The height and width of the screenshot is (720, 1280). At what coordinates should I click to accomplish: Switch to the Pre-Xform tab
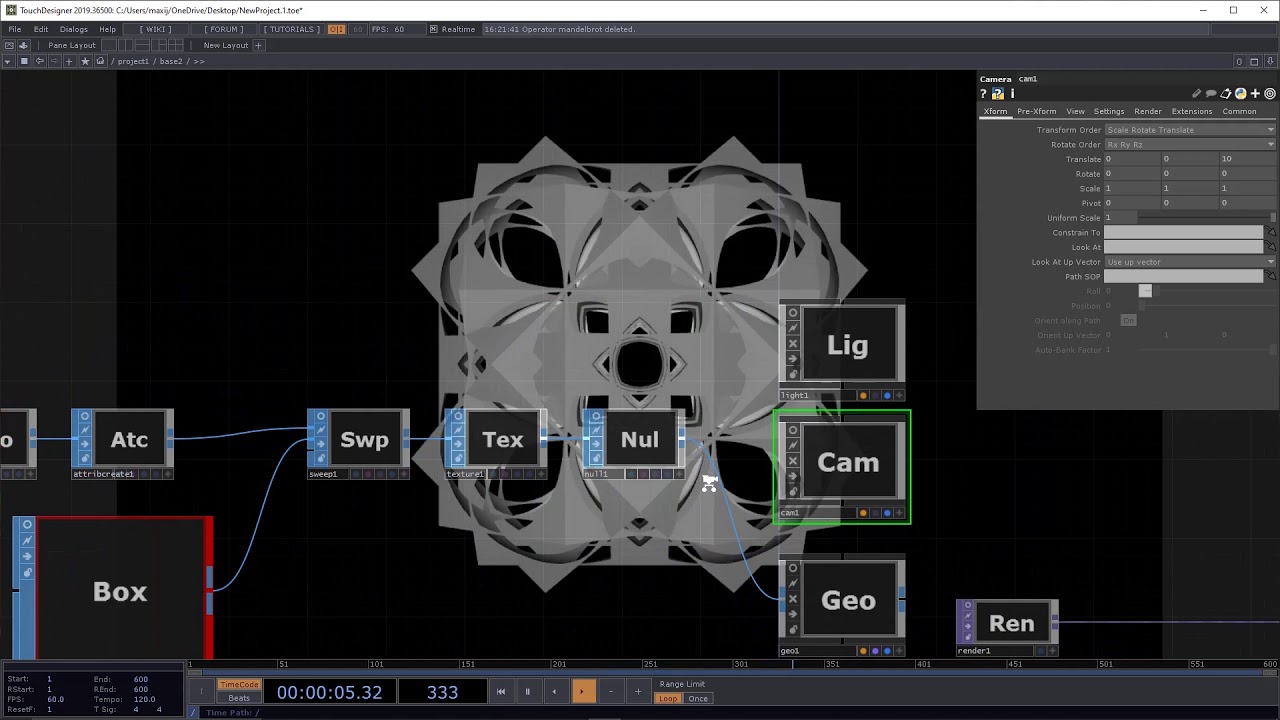click(1036, 111)
